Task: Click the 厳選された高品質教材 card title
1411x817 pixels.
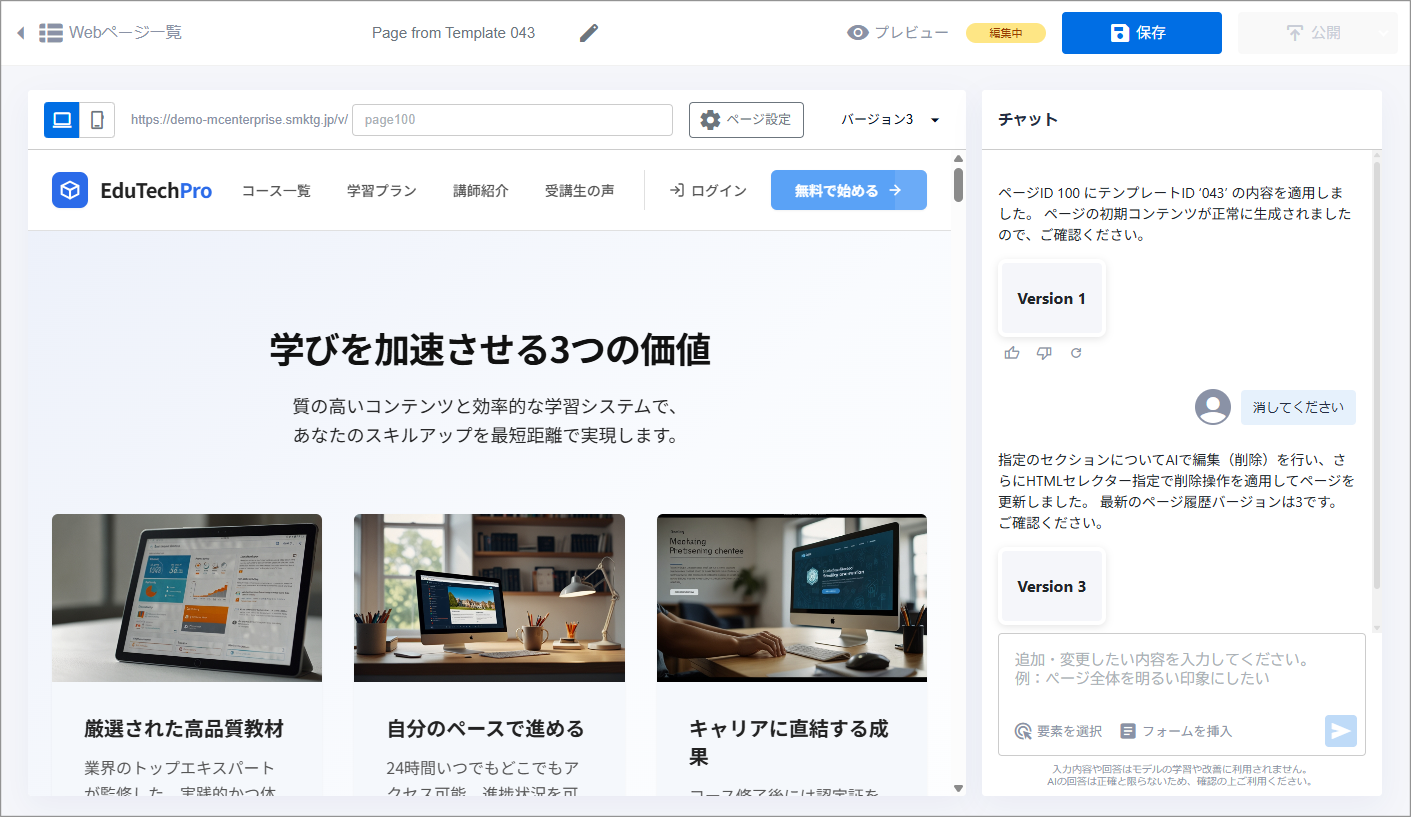Action: click(x=184, y=729)
